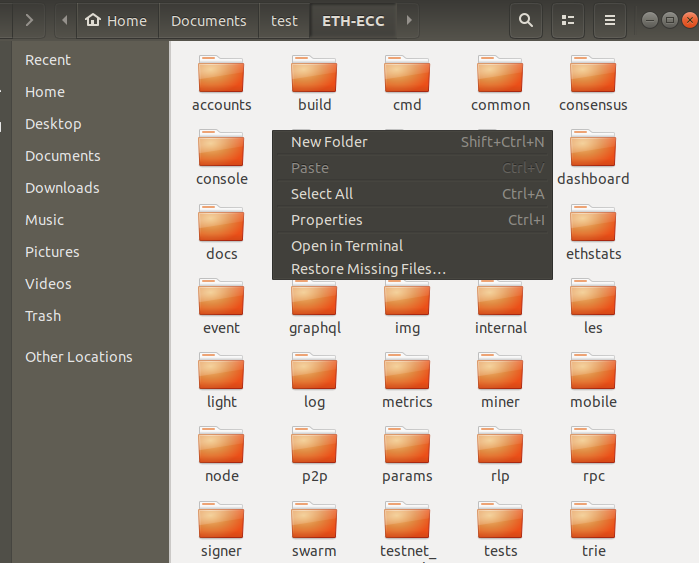Go forward with the navigation arrow
The width and height of the screenshot is (699, 563).
[29, 21]
